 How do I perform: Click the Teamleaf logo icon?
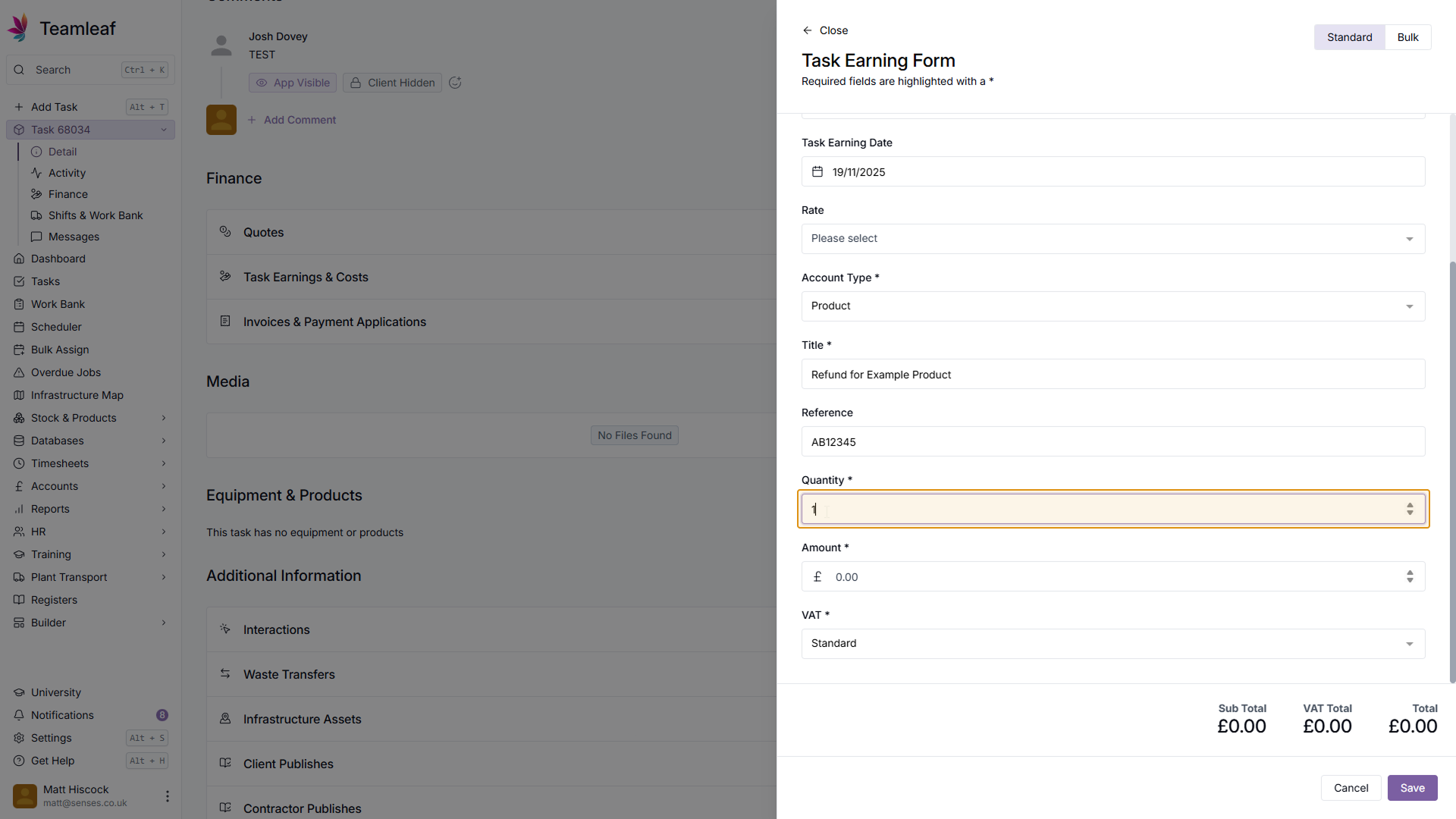tap(19, 28)
